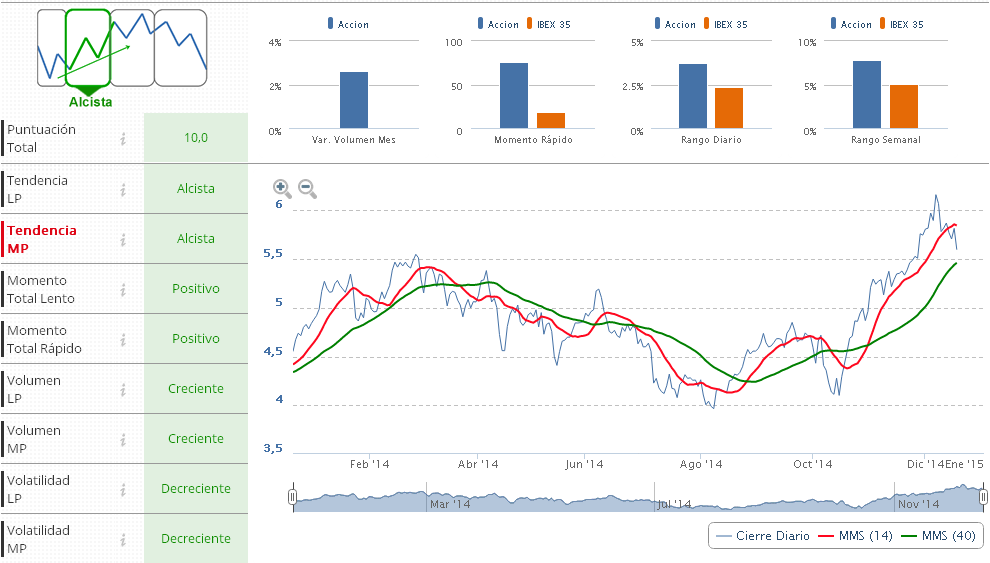Click the zoom out magnifier icon

click(307, 188)
